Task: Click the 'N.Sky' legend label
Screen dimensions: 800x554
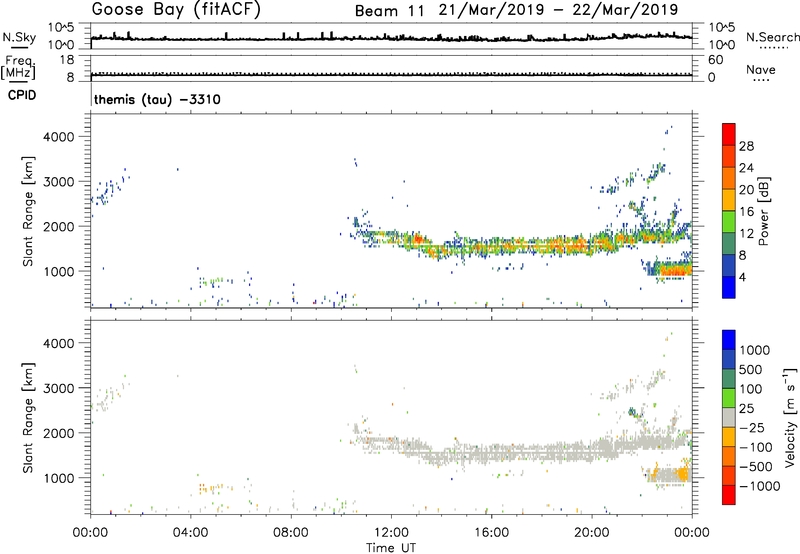Action: click(19, 37)
